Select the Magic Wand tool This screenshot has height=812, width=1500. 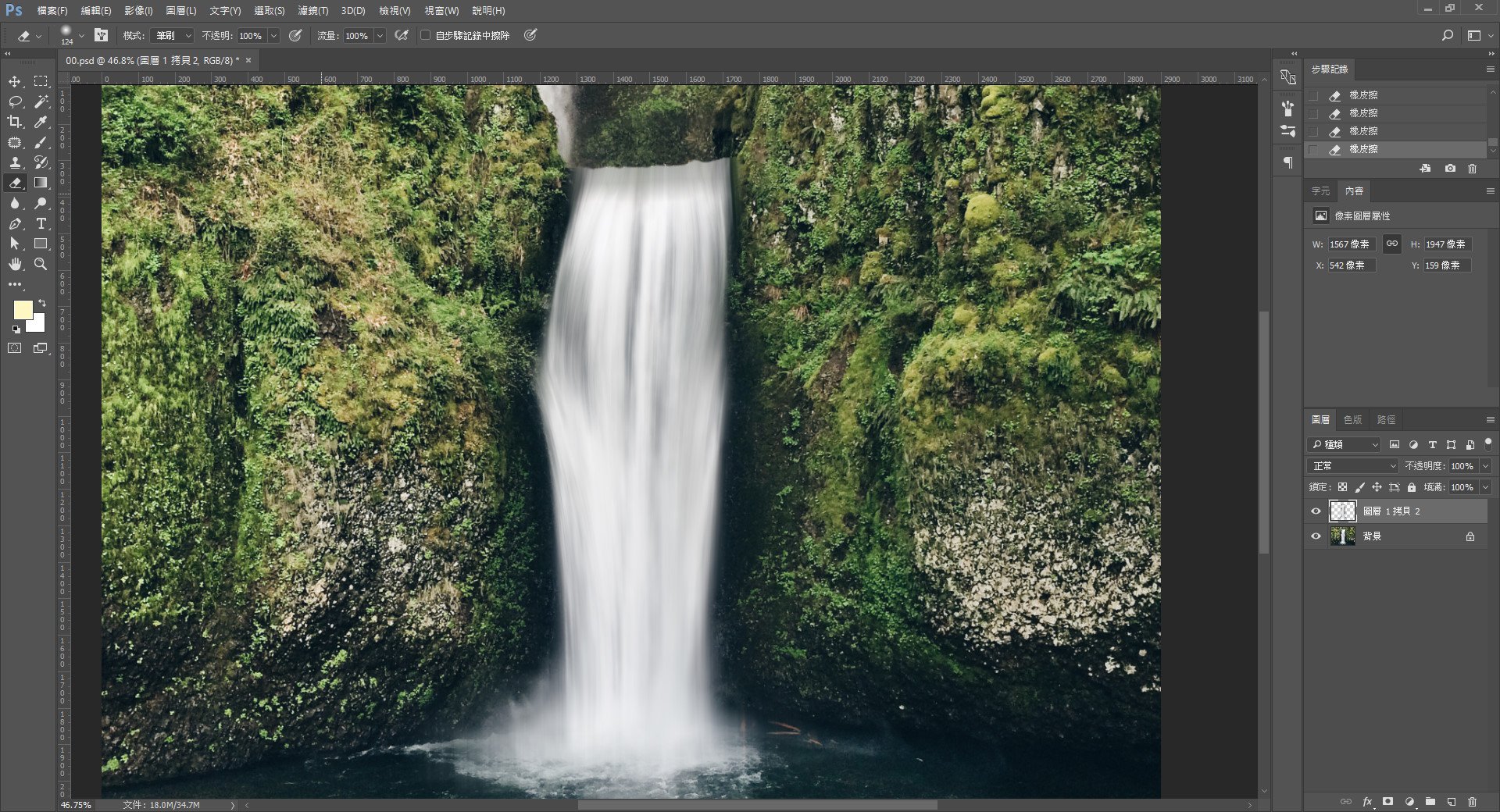coord(41,101)
